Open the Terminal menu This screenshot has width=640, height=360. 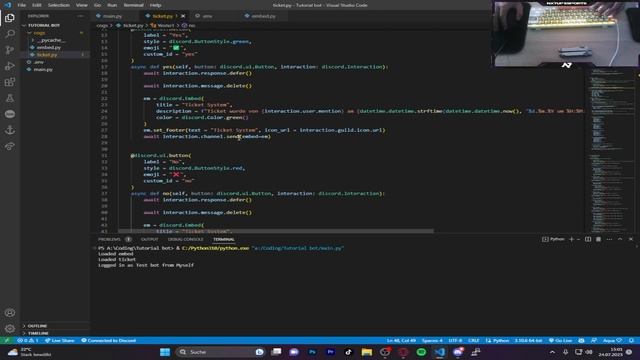pyautogui.click(x=133, y=5)
